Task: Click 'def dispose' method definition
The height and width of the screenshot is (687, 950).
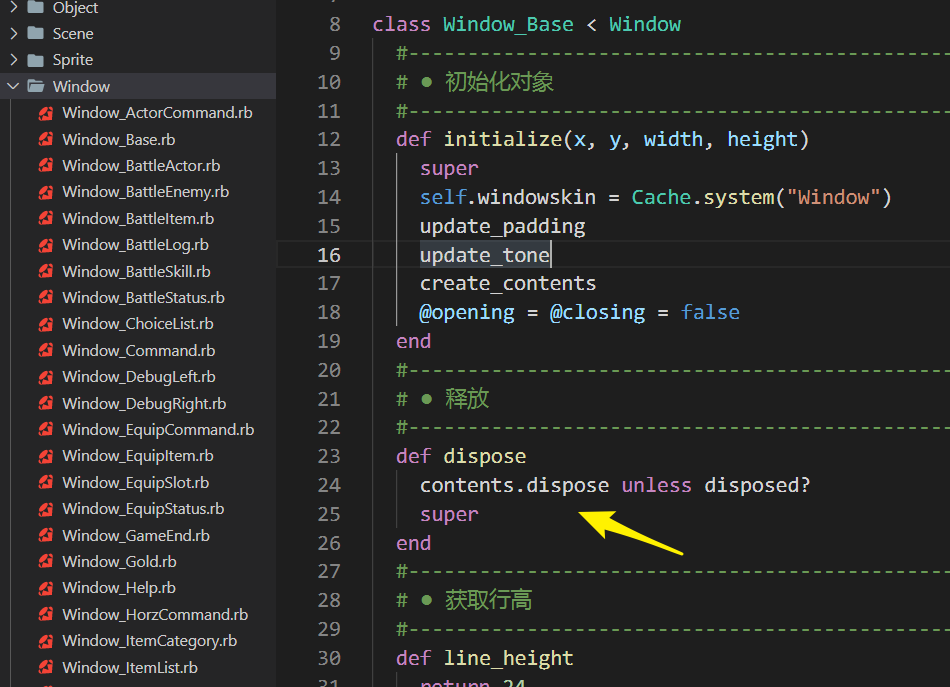Action: click(x=461, y=456)
